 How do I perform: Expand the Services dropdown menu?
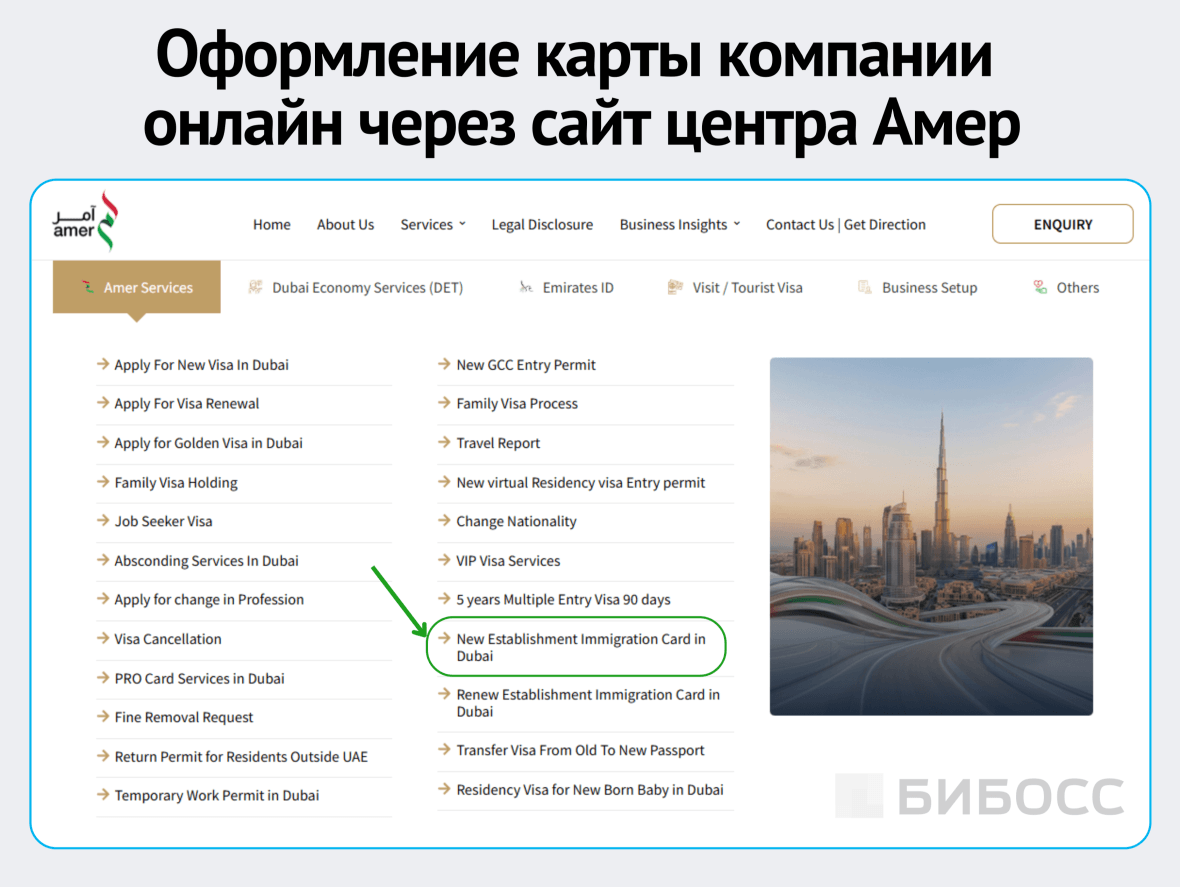point(433,224)
